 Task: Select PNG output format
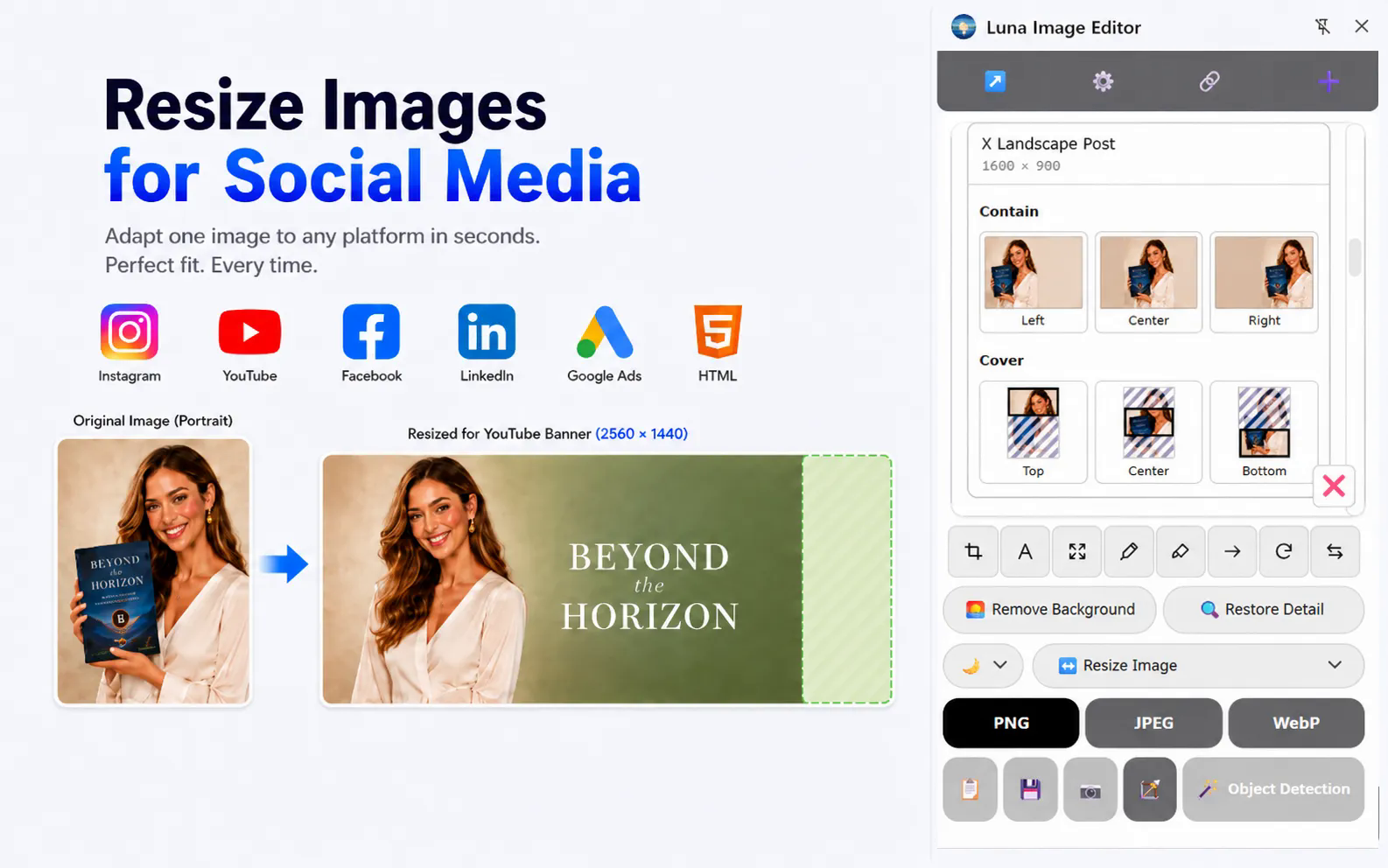[x=1011, y=723]
